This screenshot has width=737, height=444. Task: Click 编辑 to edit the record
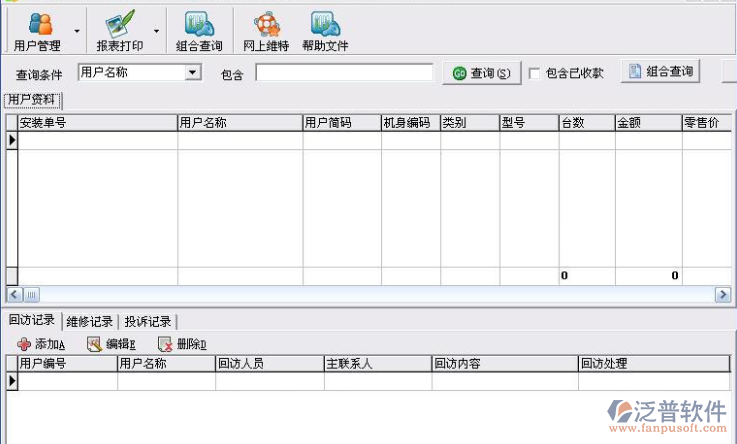point(110,344)
